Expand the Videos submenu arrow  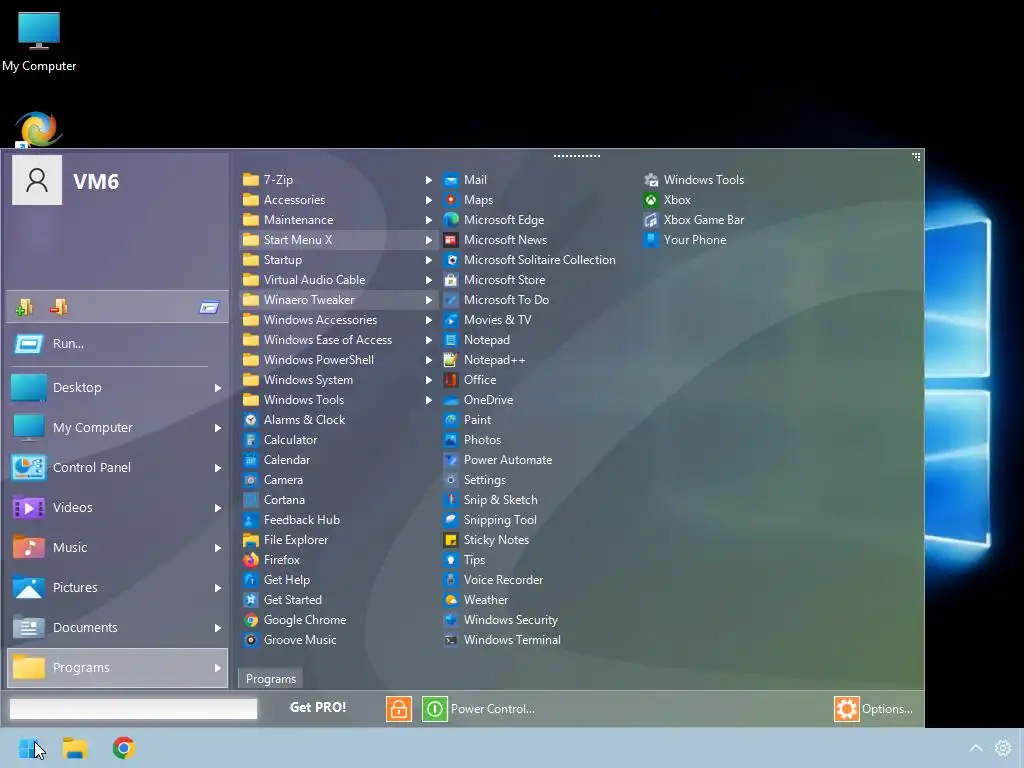tap(218, 508)
